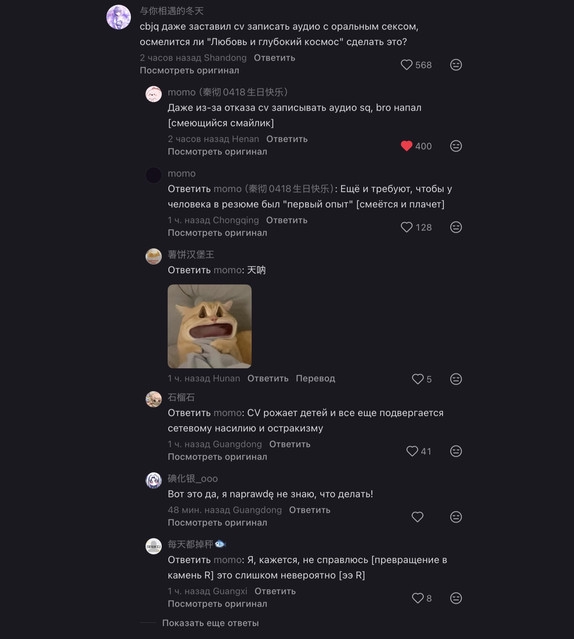The height and width of the screenshot is (639, 574).
Task: Show original text of the top Shandong comment
Action: [x=189, y=71]
